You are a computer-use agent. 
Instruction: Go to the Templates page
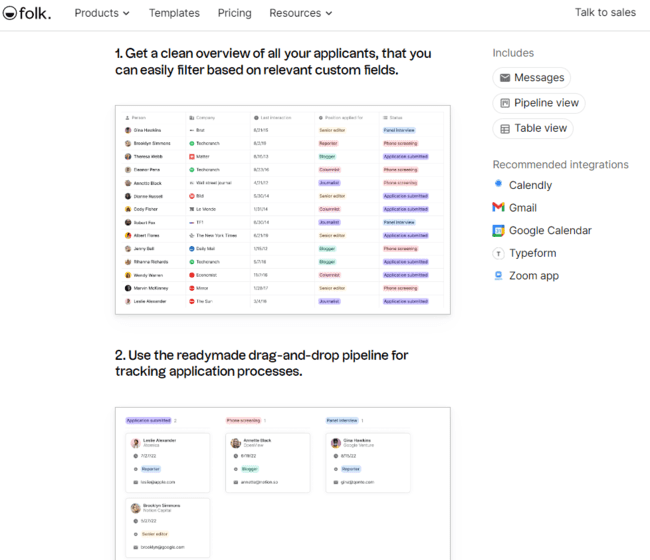(x=174, y=13)
